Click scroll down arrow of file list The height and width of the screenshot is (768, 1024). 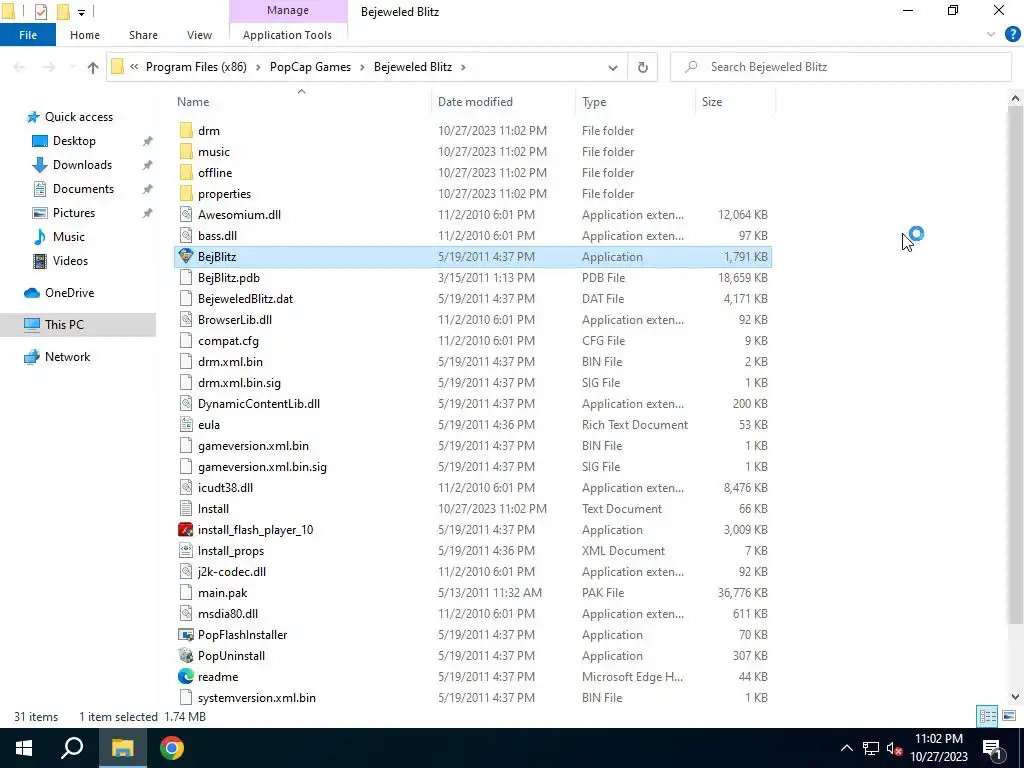click(x=1015, y=697)
